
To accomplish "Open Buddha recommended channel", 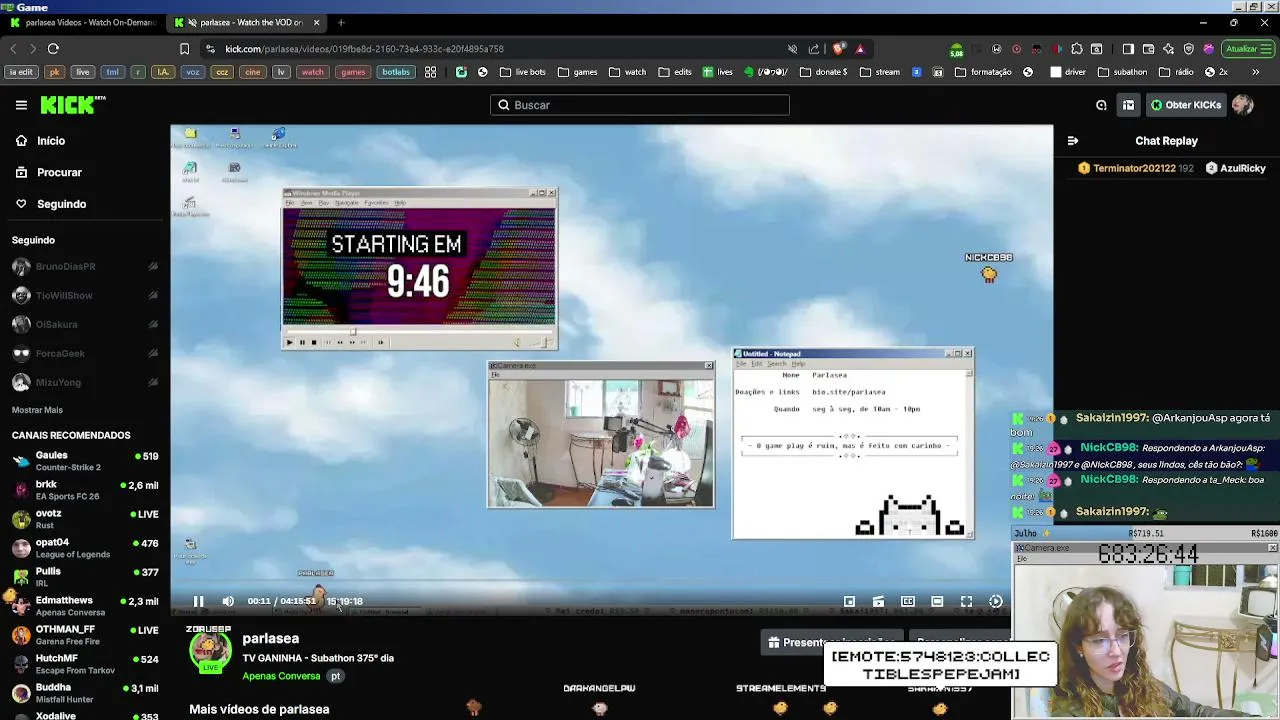I will (84, 693).
